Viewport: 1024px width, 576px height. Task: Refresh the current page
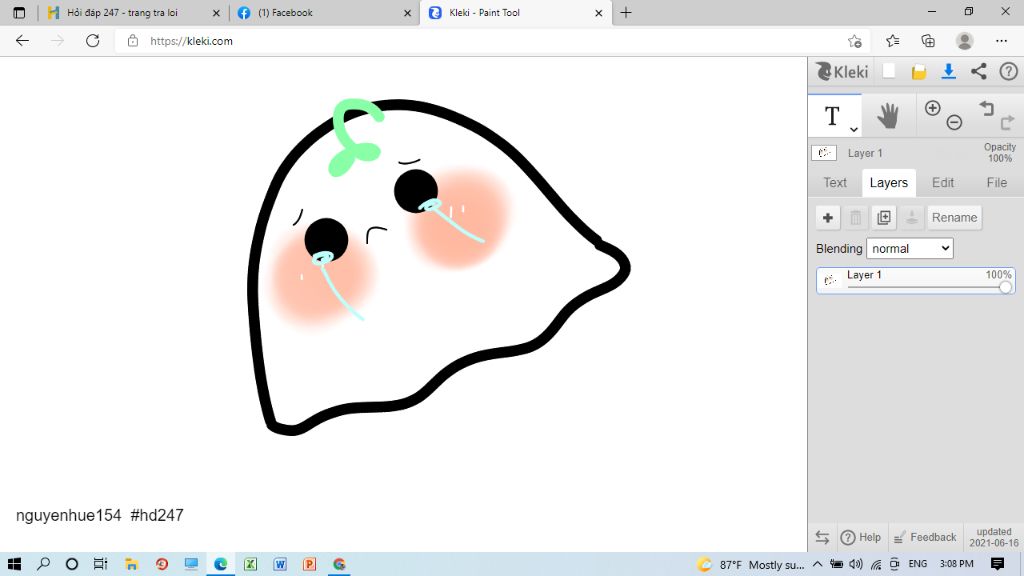coord(93,40)
